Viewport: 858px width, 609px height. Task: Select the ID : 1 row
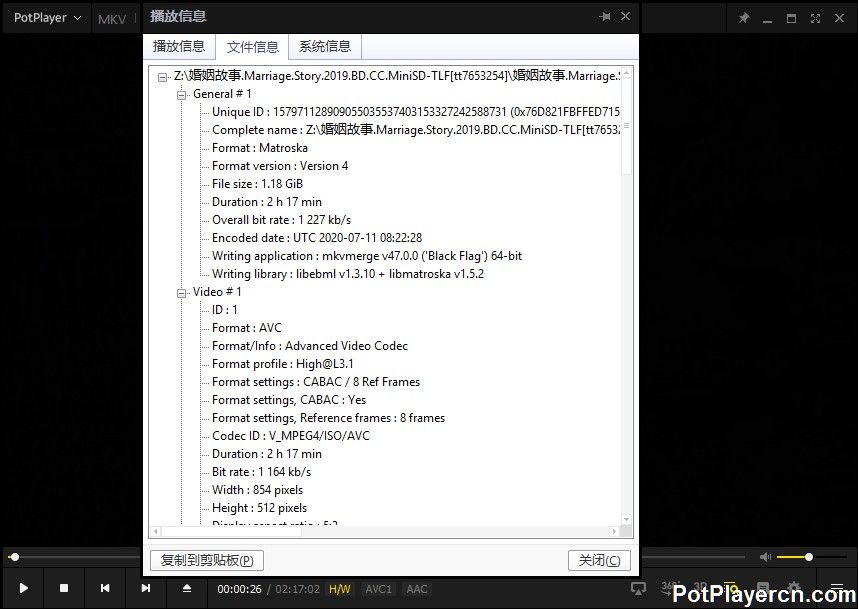tap(225, 310)
